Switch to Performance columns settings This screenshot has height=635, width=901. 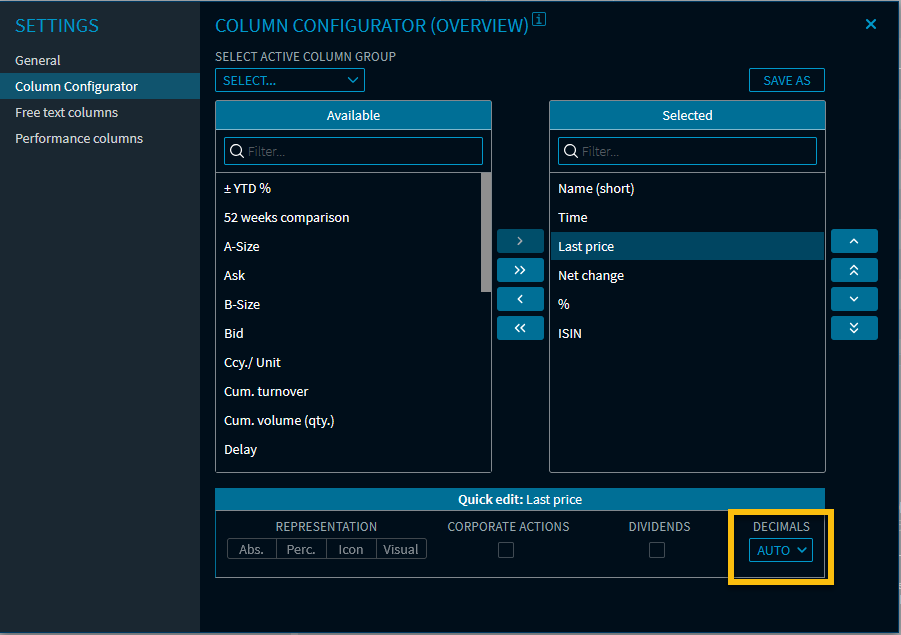79,138
